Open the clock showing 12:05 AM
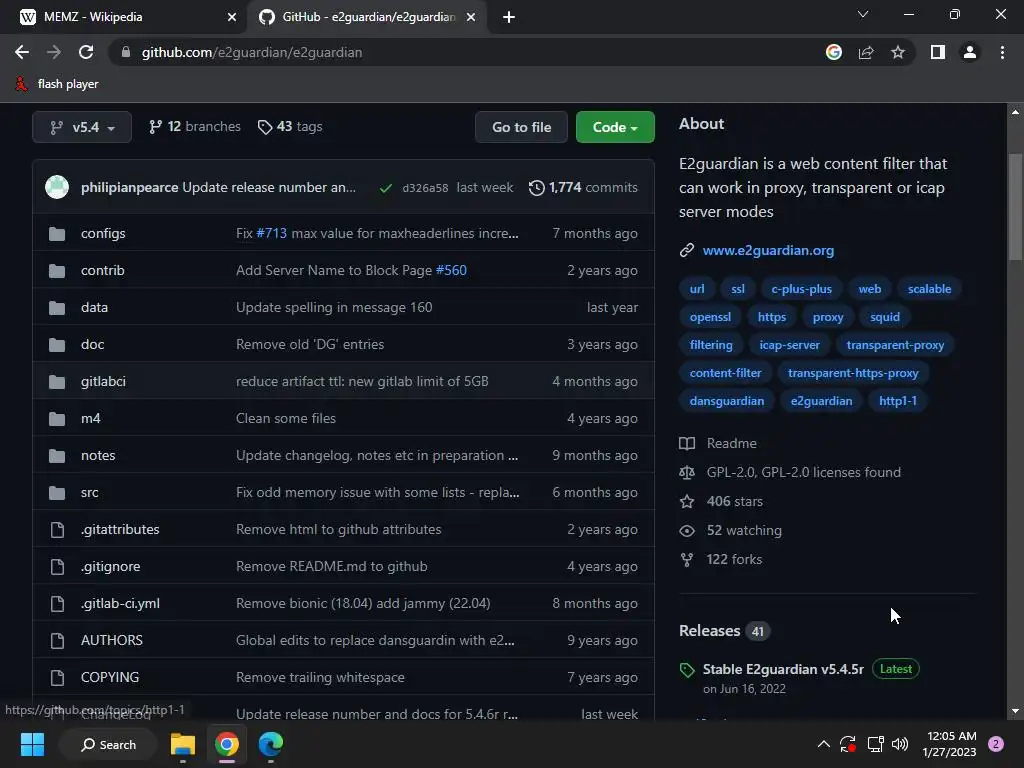This screenshot has width=1024, height=768. coord(949,744)
